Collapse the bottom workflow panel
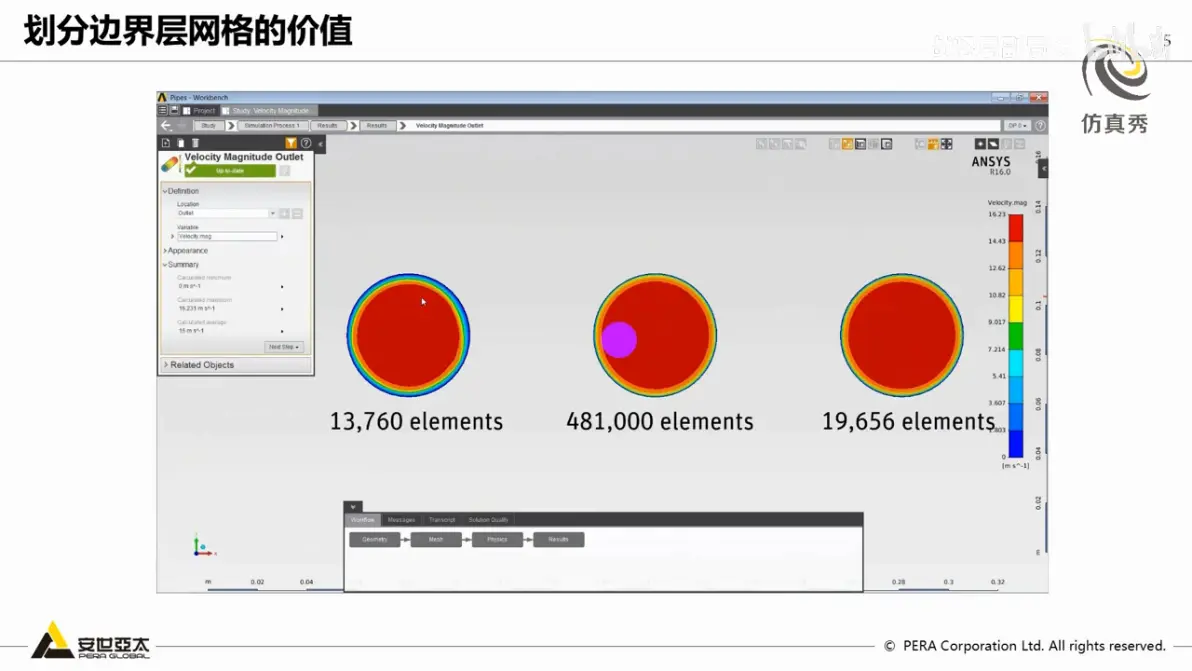 [353, 507]
